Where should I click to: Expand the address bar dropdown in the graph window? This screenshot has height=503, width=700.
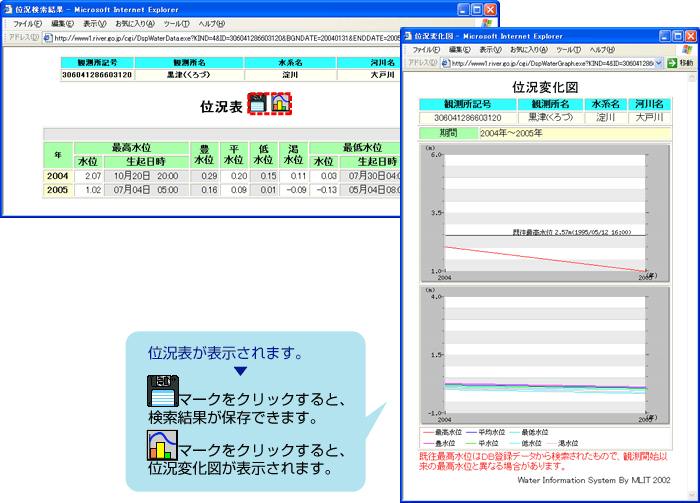[658, 63]
